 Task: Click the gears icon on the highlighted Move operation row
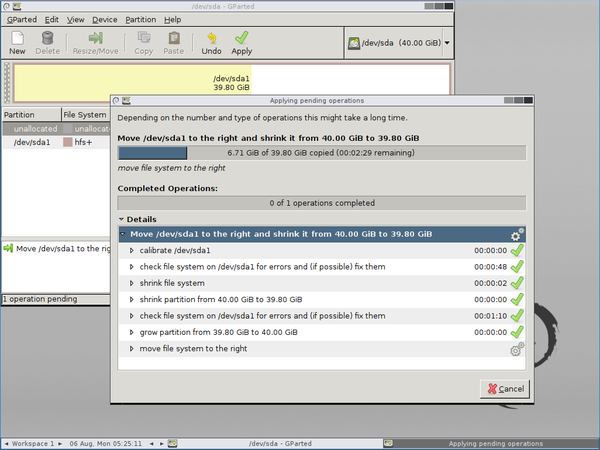(x=517, y=235)
